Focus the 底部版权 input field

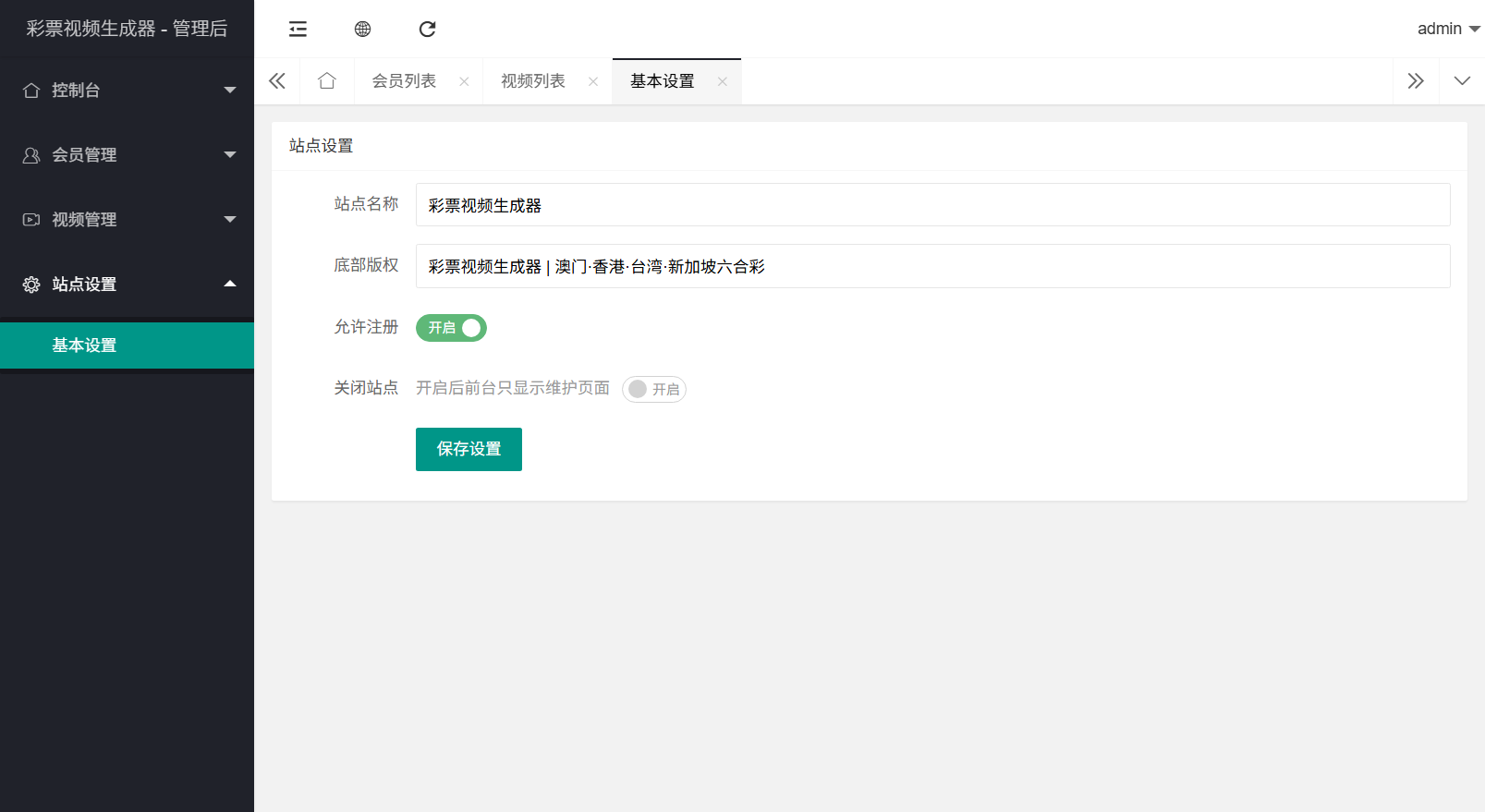(932, 266)
